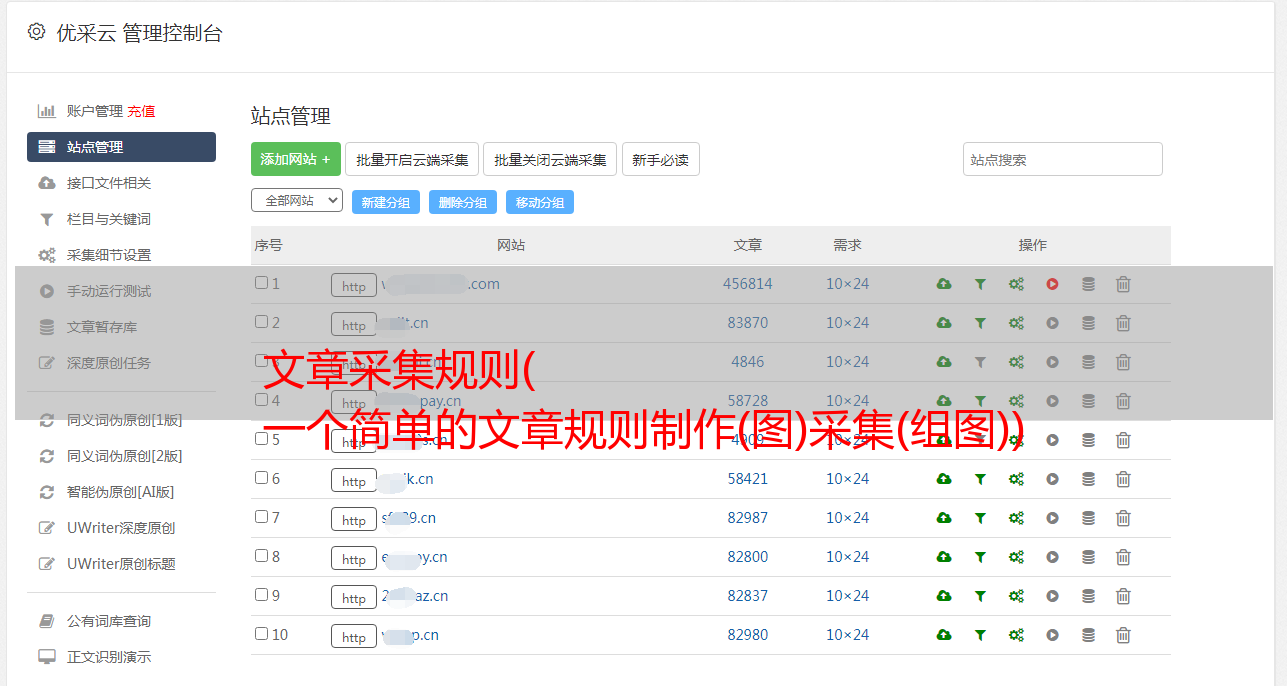Image resolution: width=1287 pixels, height=686 pixels.
Task: Delete site 1 with its trash icon
Action: (1123, 284)
